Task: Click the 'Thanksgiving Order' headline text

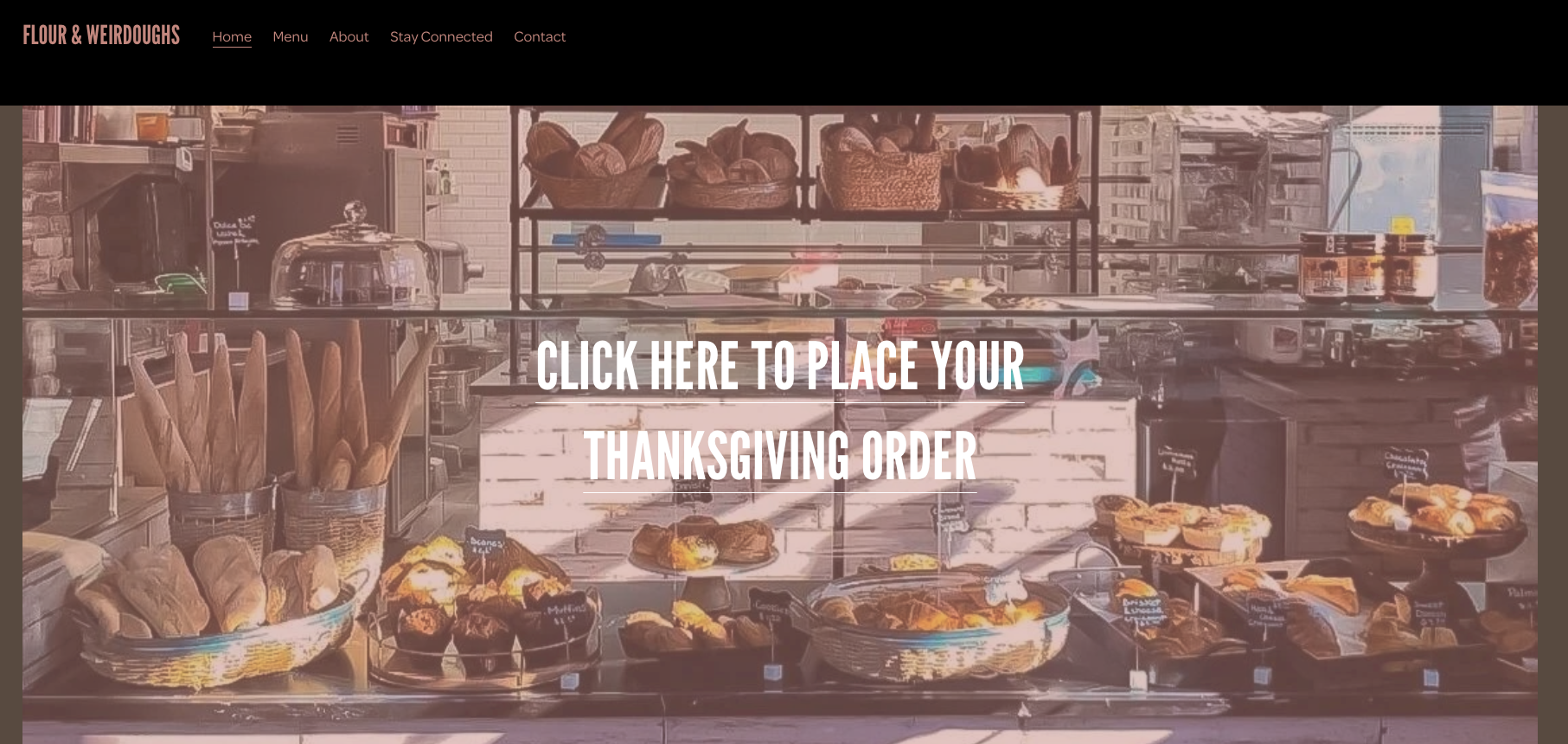Action: [x=780, y=456]
